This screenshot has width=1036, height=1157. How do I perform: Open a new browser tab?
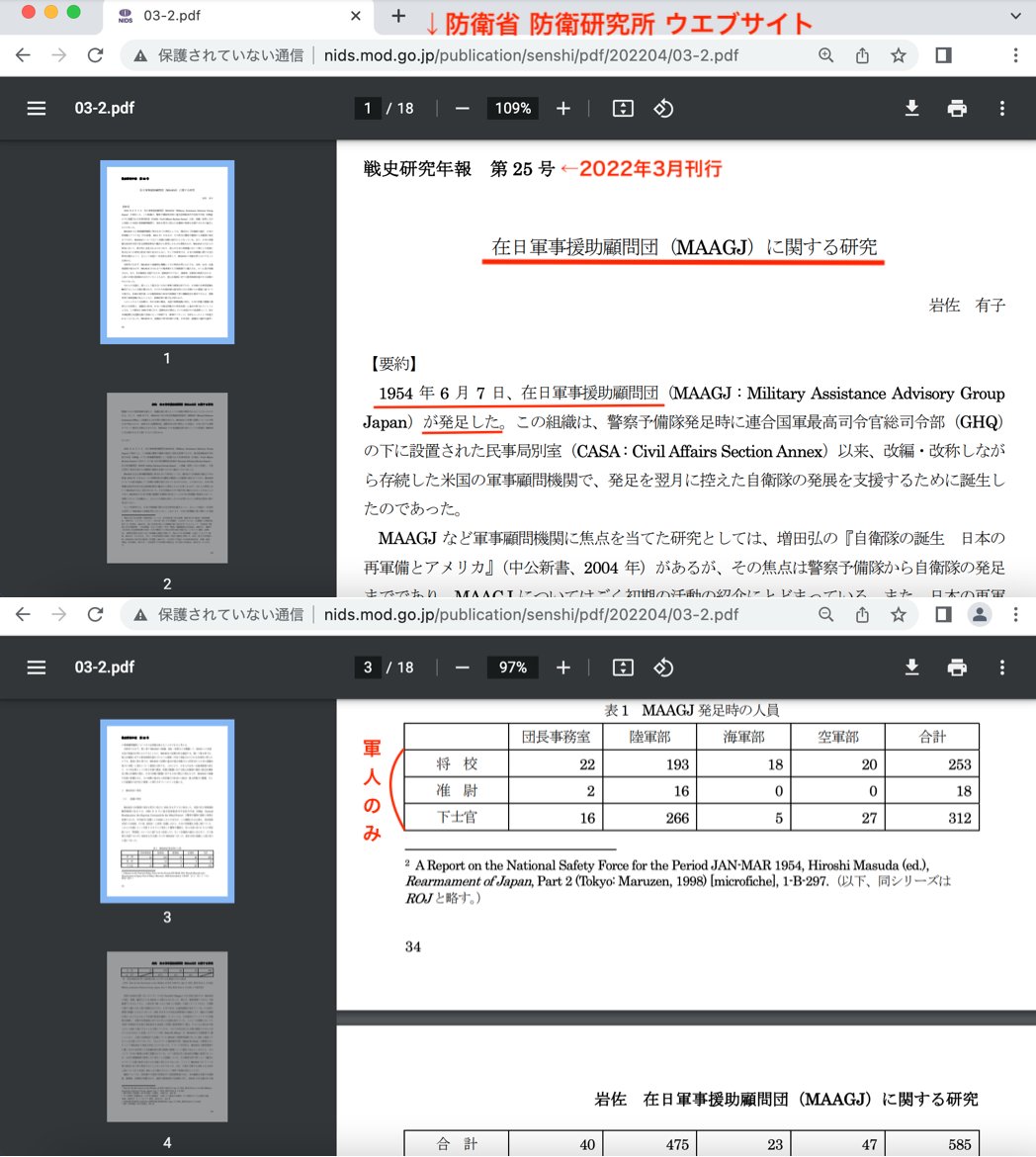point(398,16)
